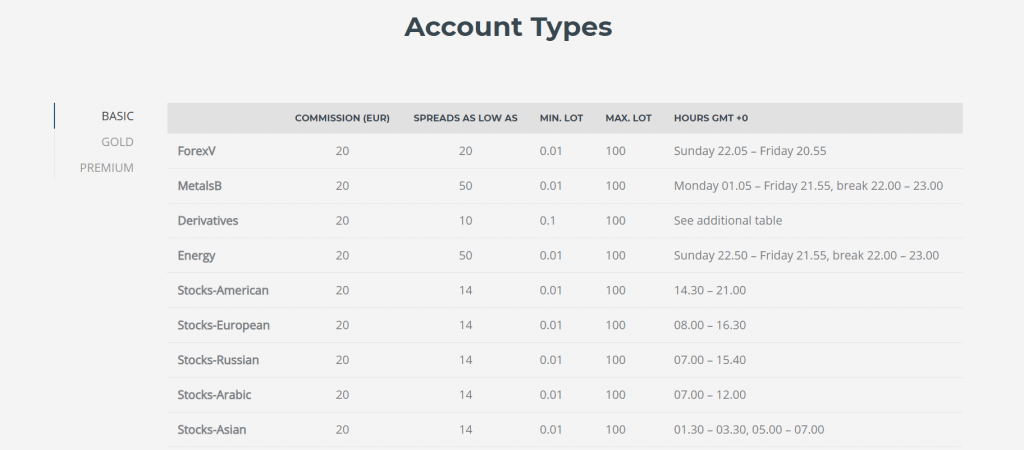This screenshot has width=1024, height=450.
Task: Switch to the GOLD account tab
Action: pyautogui.click(x=118, y=142)
